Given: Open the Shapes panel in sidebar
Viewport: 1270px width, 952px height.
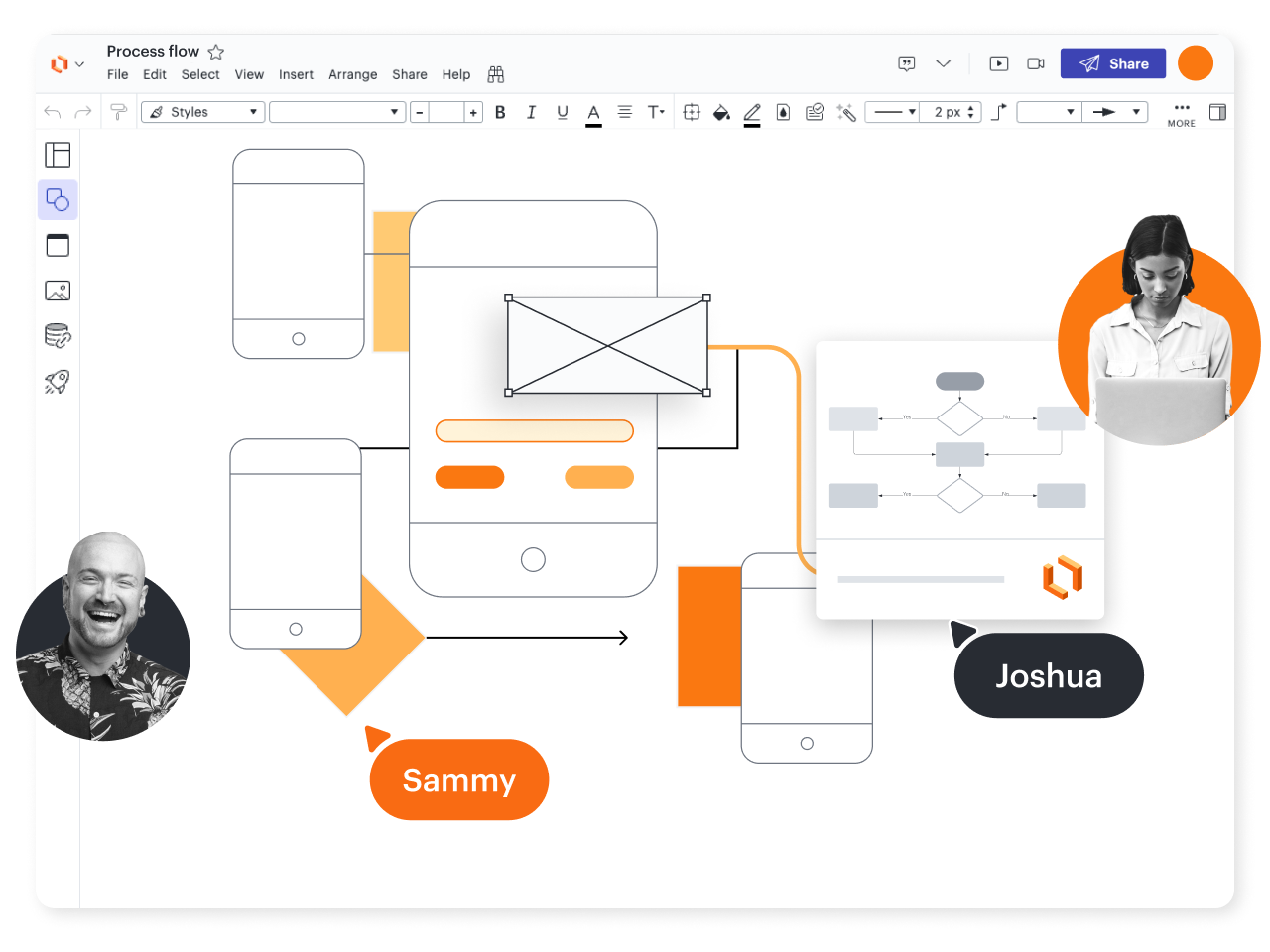Looking at the screenshot, I should click(x=58, y=200).
